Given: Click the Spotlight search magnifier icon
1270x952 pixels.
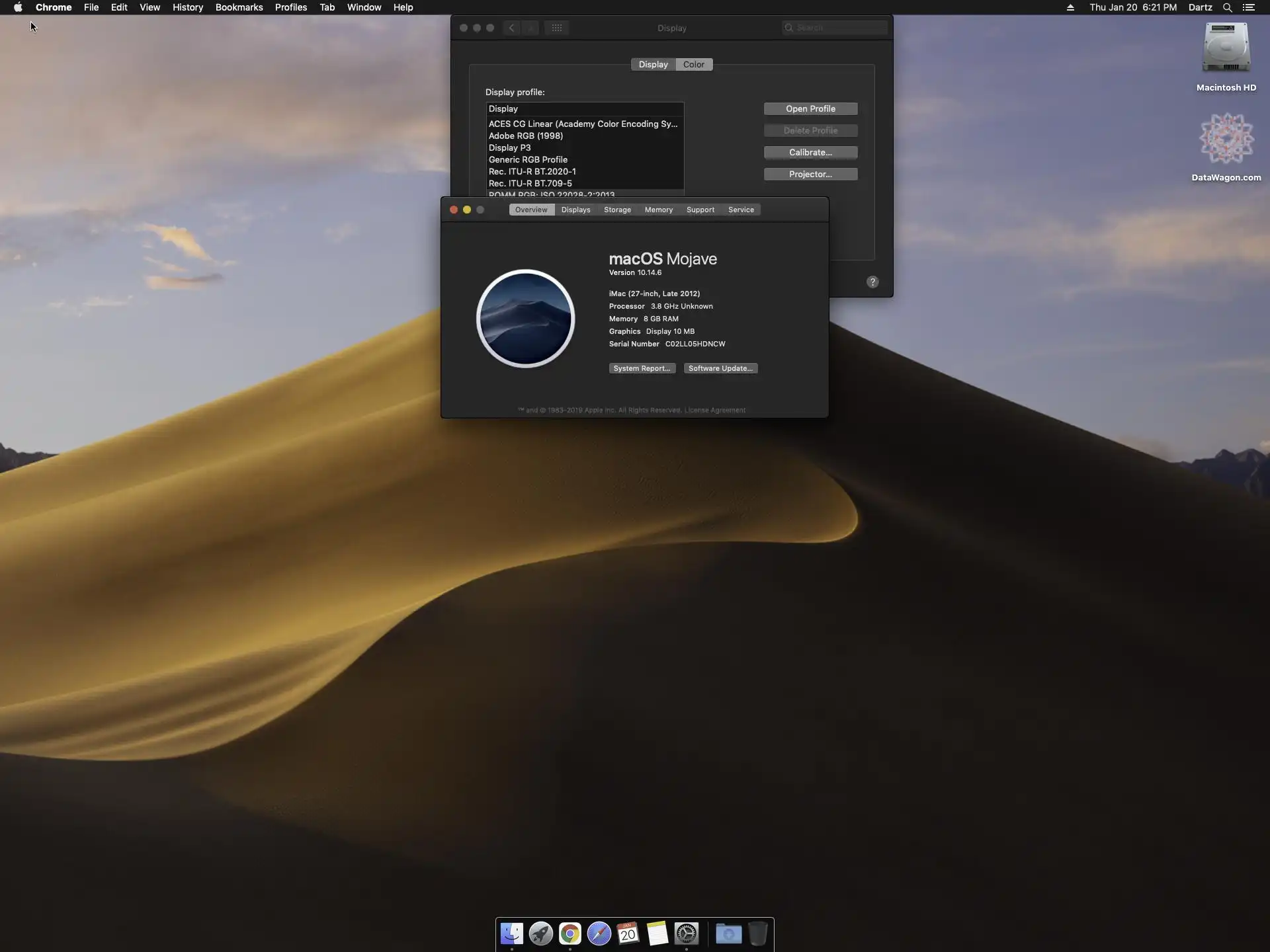Looking at the screenshot, I should (x=1227, y=7).
